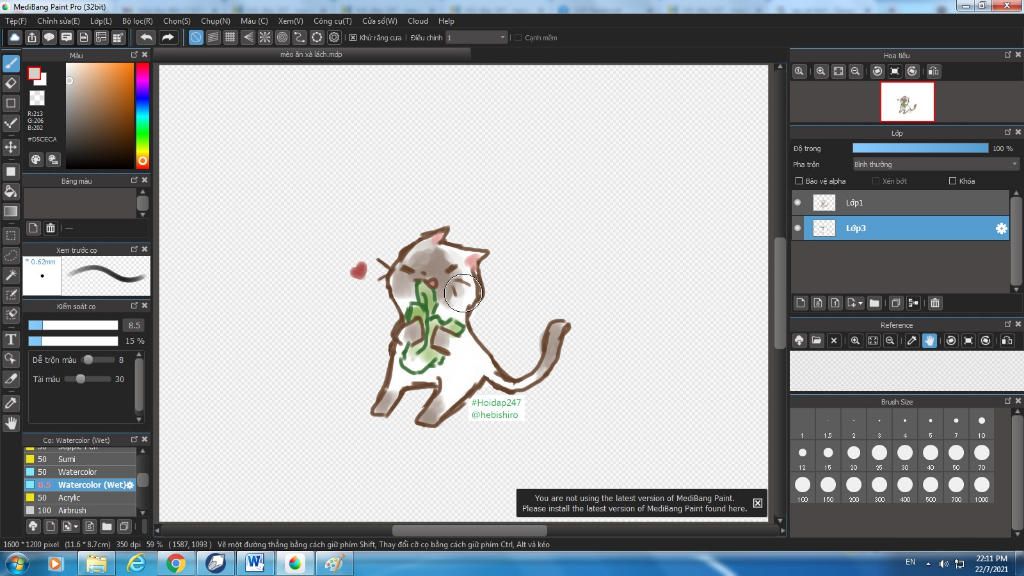Enable Bảo vệ alpha checkbox
The image size is (1024, 576).
(799, 181)
